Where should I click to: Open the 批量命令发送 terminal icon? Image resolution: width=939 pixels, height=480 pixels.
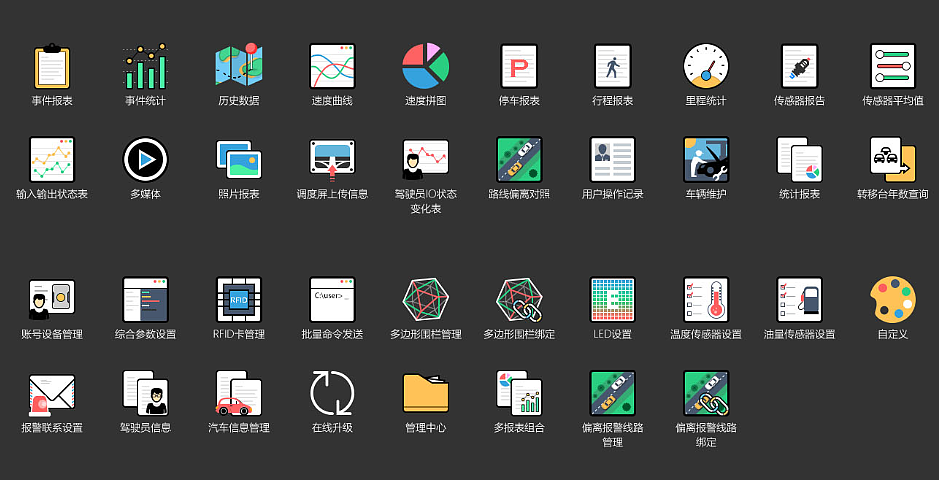click(x=332, y=299)
